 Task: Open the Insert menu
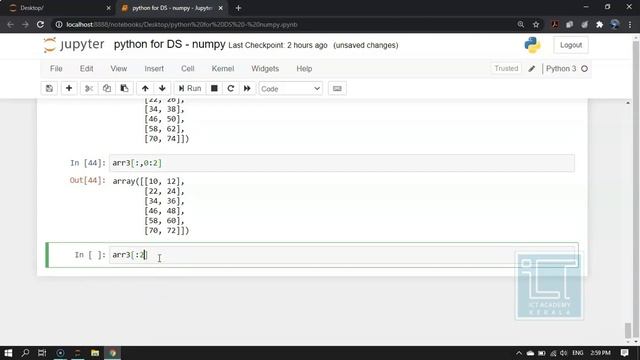coord(154,69)
